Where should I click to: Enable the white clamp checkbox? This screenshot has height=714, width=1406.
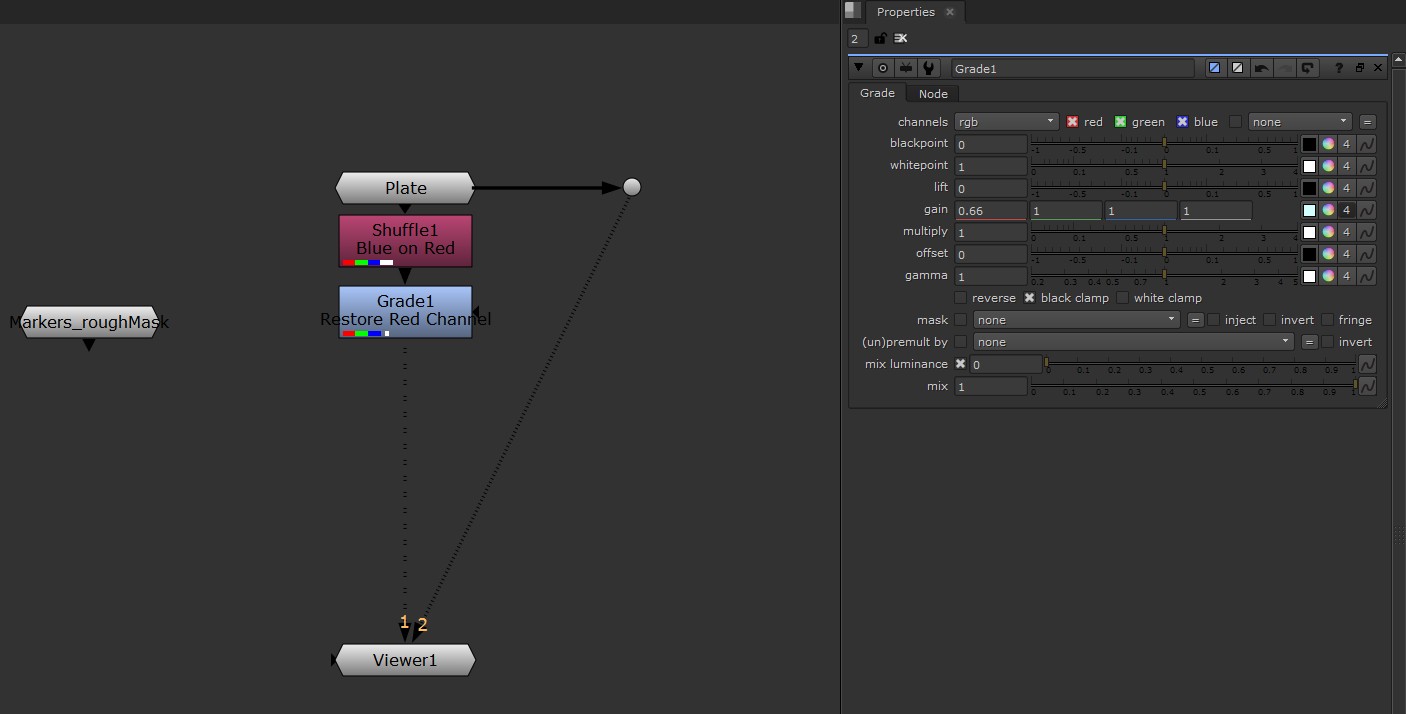pos(1122,298)
